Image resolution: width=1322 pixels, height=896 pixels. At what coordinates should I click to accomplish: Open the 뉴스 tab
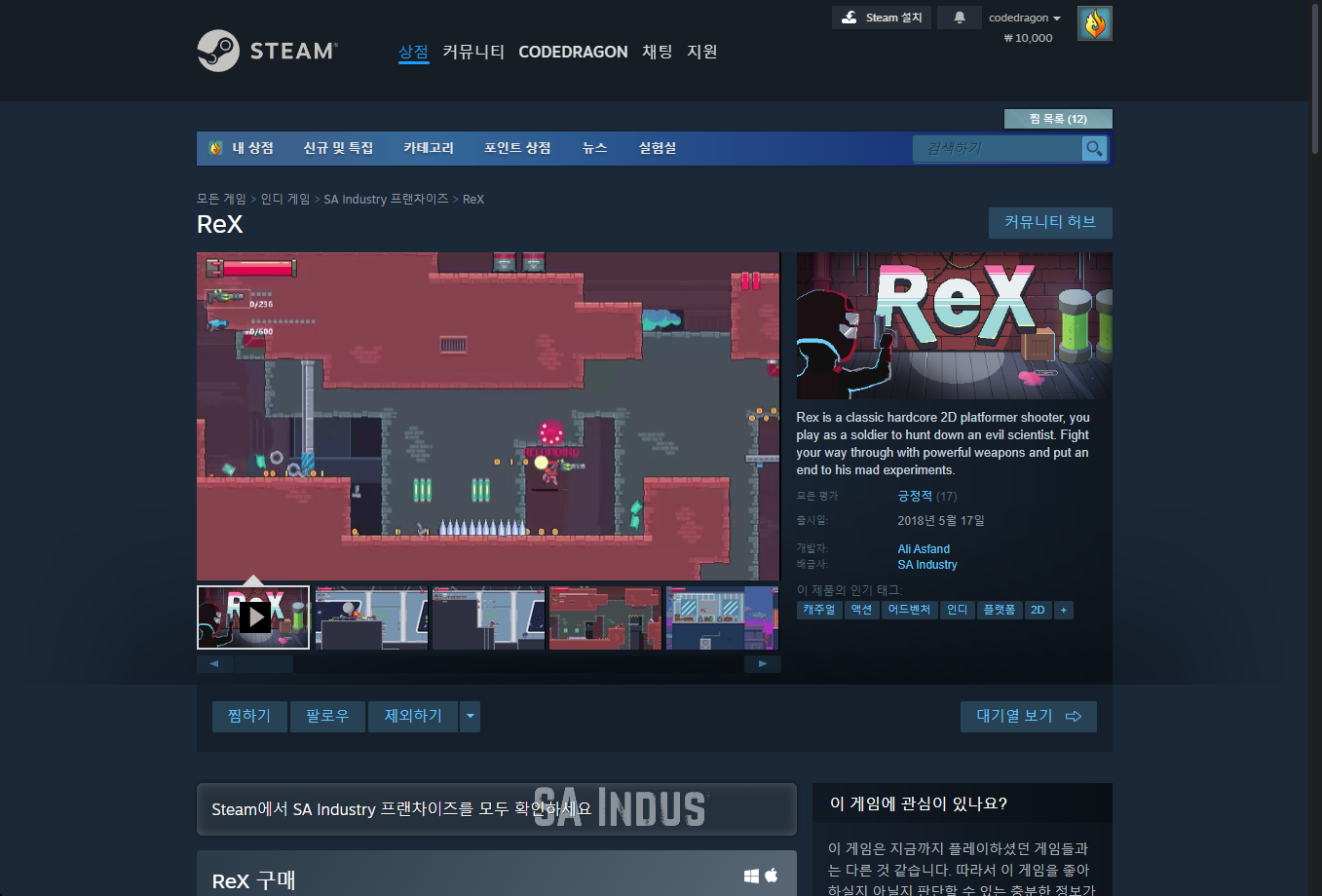pos(595,148)
